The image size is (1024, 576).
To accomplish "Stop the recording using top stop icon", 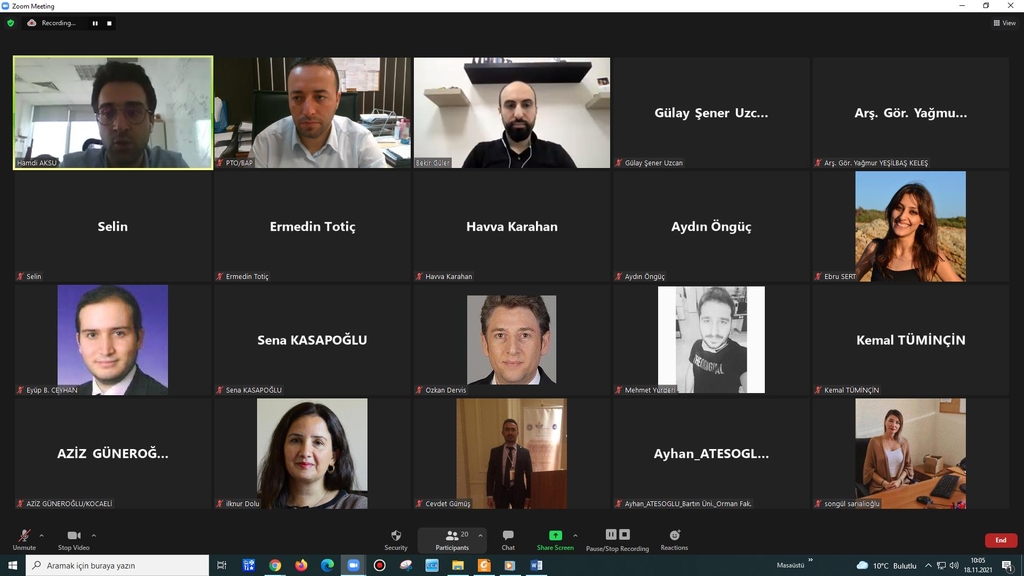I will (x=109, y=23).
